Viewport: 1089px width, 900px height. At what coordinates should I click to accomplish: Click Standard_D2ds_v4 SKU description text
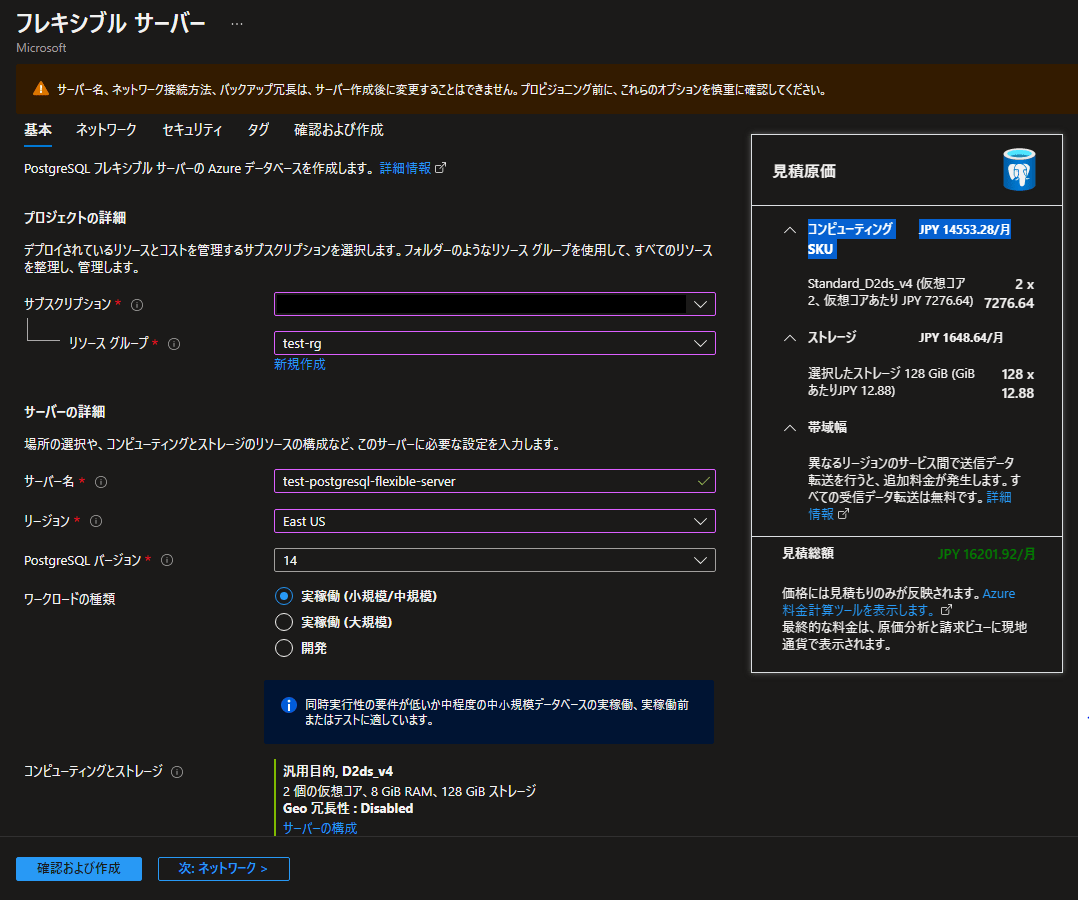pyautogui.click(x=890, y=292)
